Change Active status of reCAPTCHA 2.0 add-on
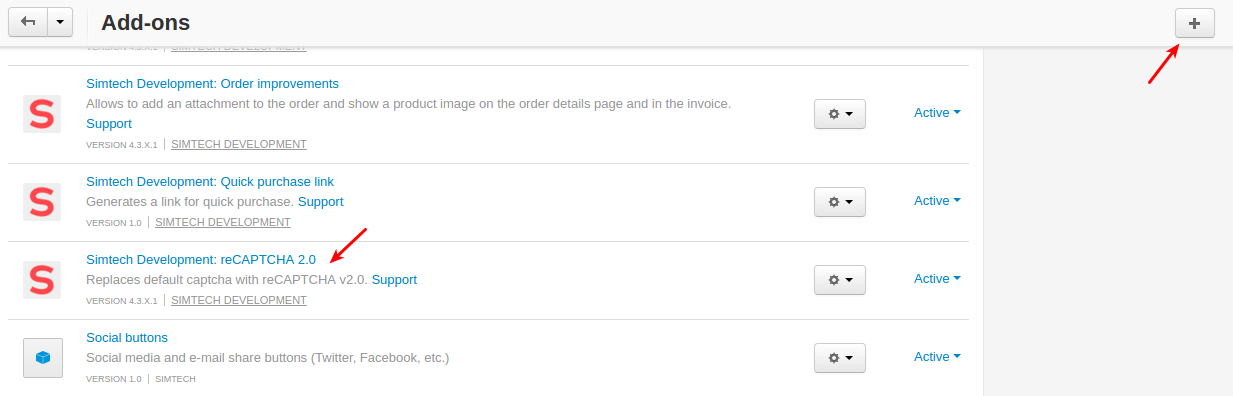The height and width of the screenshot is (396, 1233). (x=937, y=279)
